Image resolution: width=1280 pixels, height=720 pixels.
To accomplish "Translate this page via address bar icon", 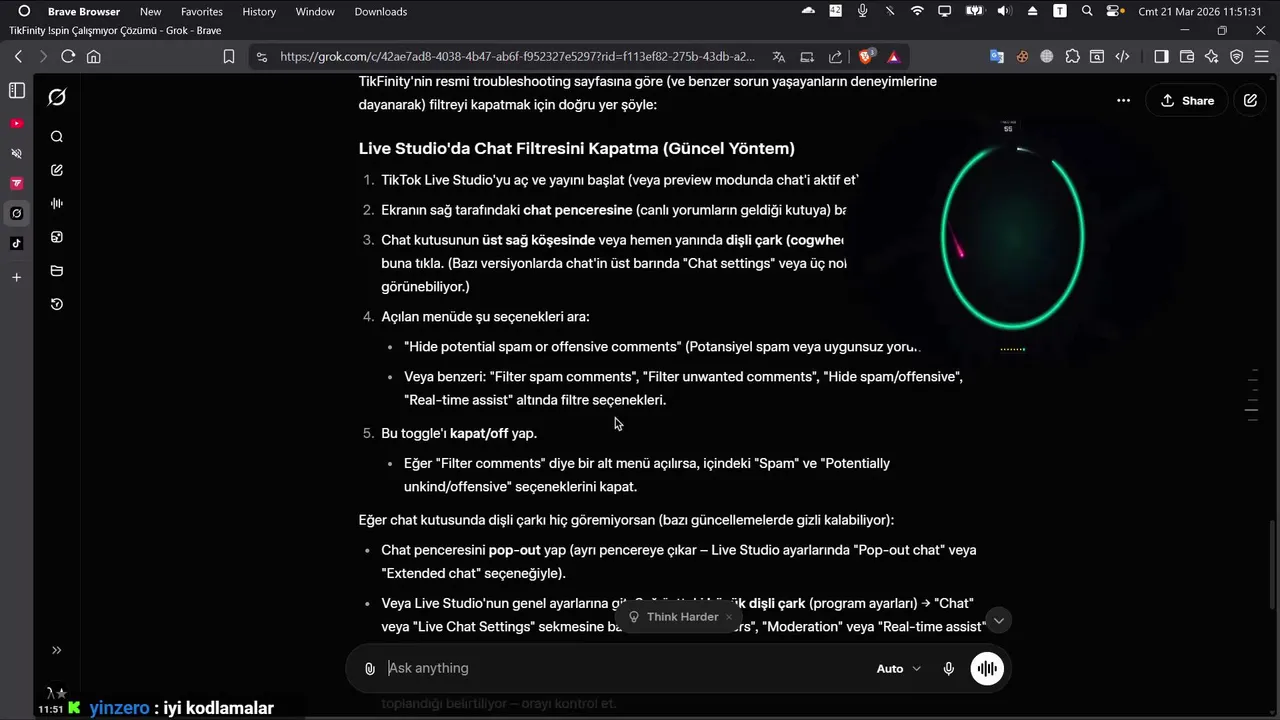I will pyautogui.click(x=779, y=57).
